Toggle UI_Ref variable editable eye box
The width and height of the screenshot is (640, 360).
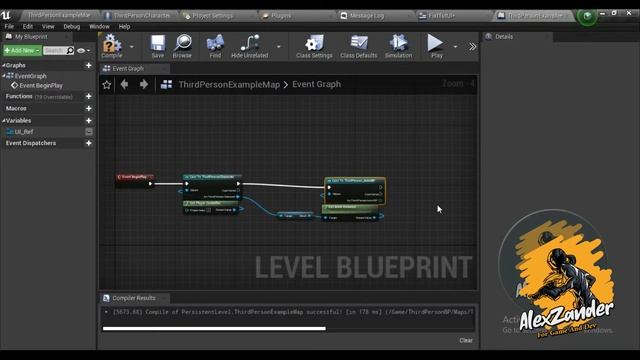(89, 132)
